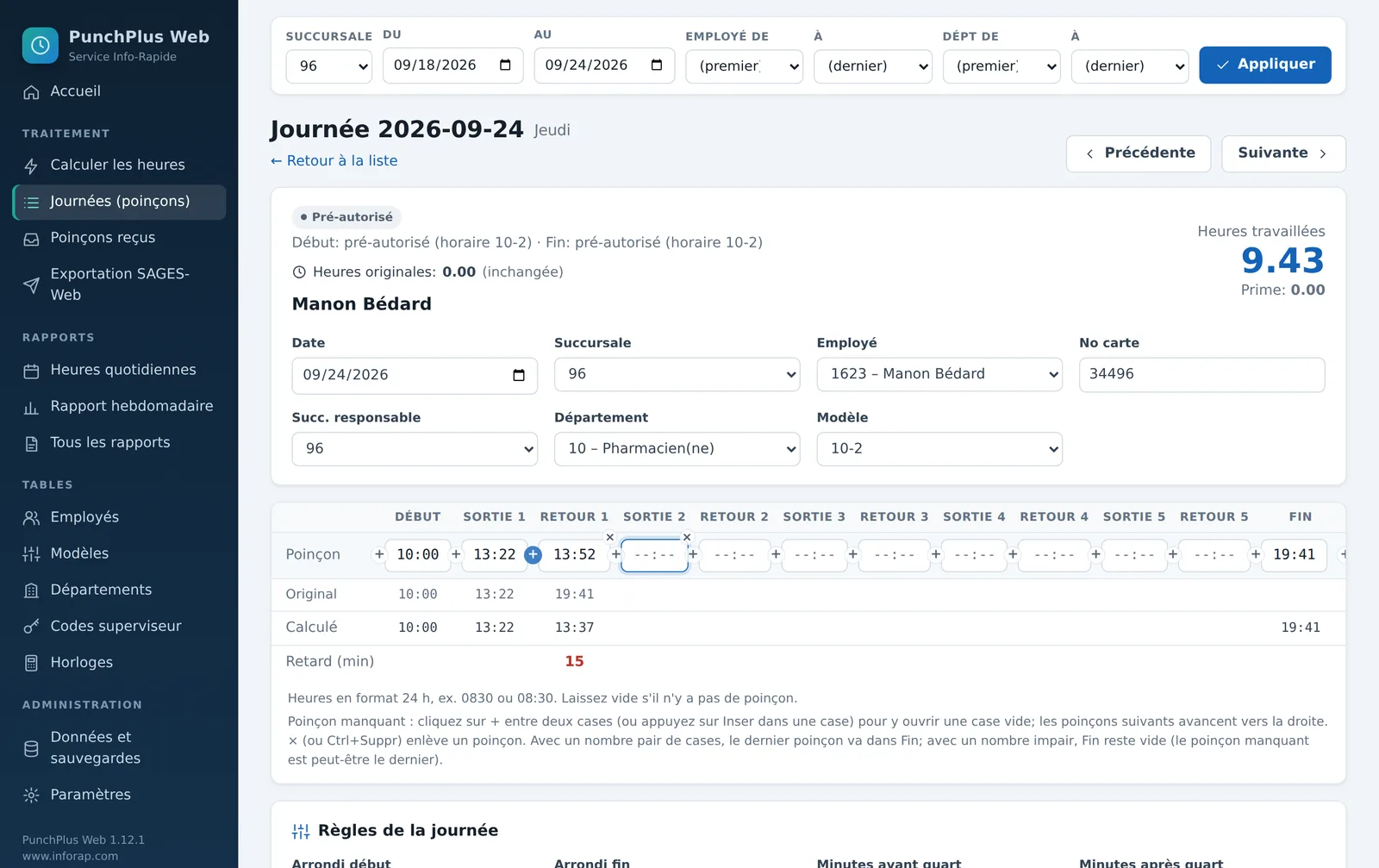Screen dimensions: 1379x868
Task: Open the Département dropdown Pharmacien(ne)
Action: pyautogui.click(x=677, y=449)
